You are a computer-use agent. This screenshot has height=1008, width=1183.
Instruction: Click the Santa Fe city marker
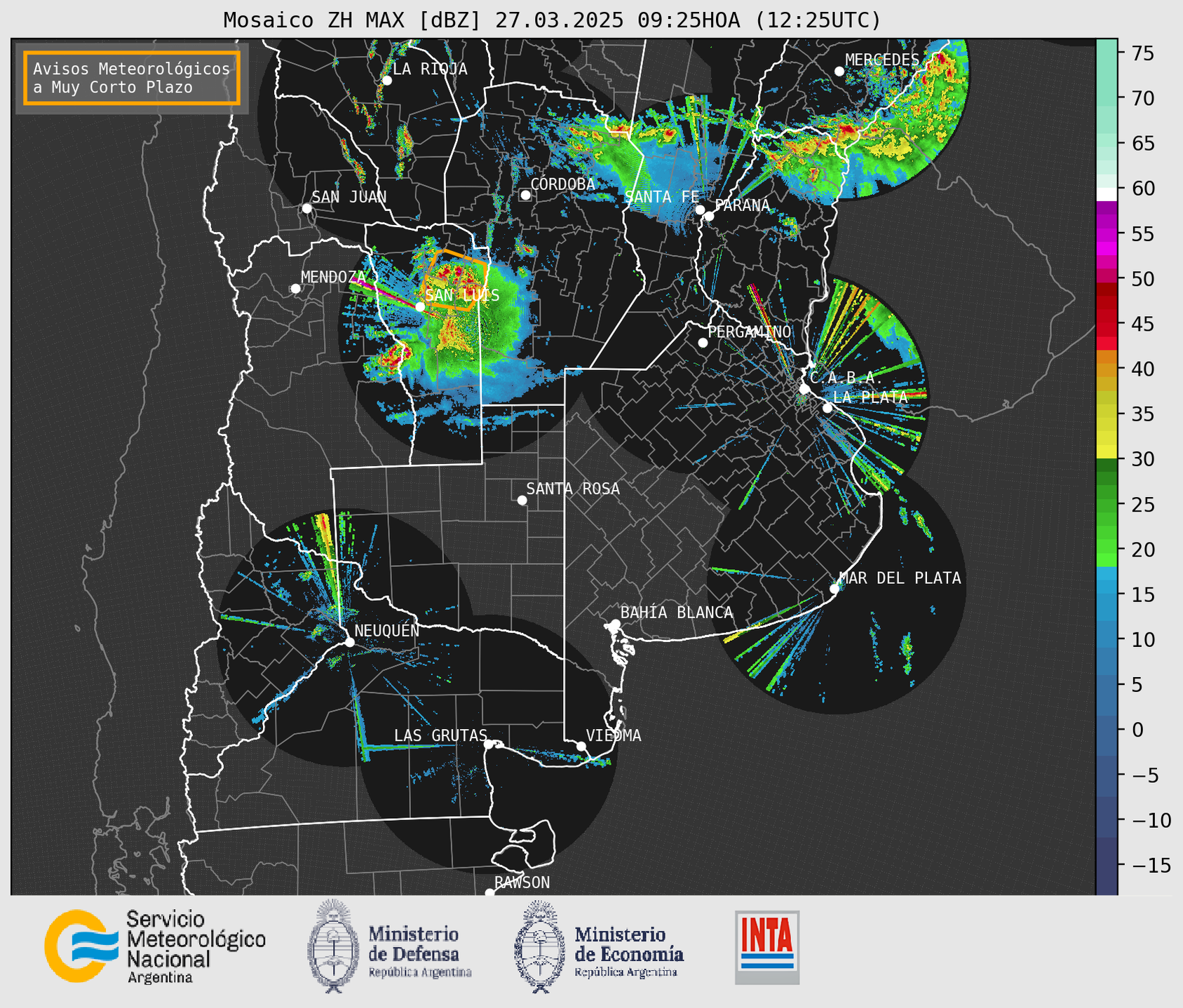pyautogui.click(x=700, y=210)
